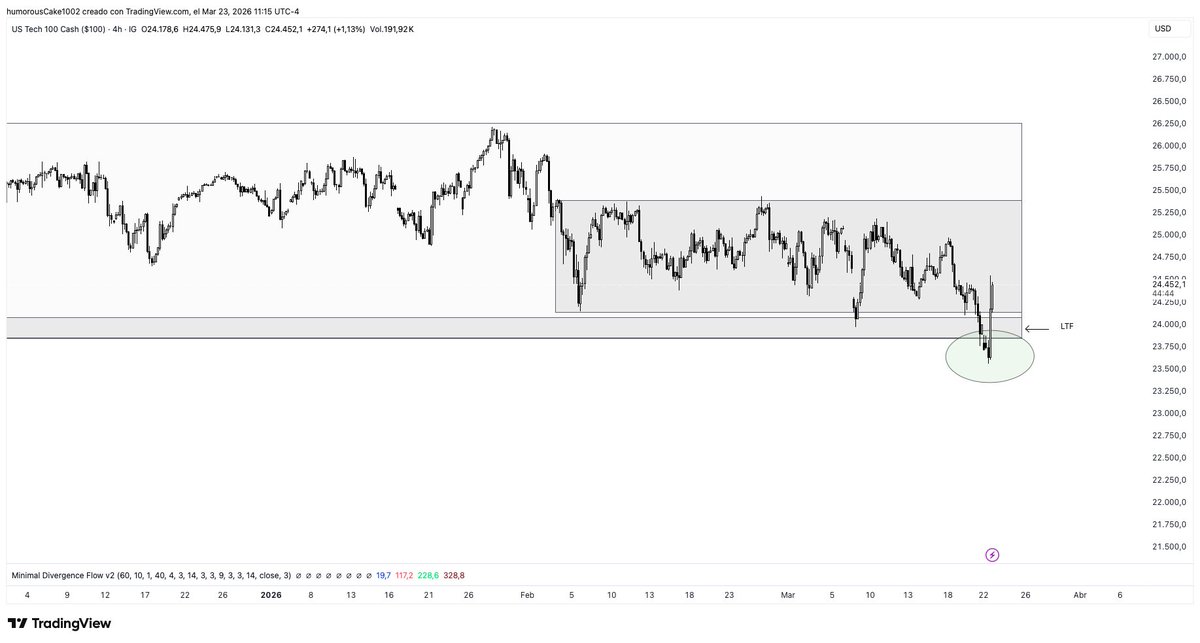The height and width of the screenshot is (643, 1200).
Task: Click the bar countdown timer 44:44
Action: pos(1161,295)
